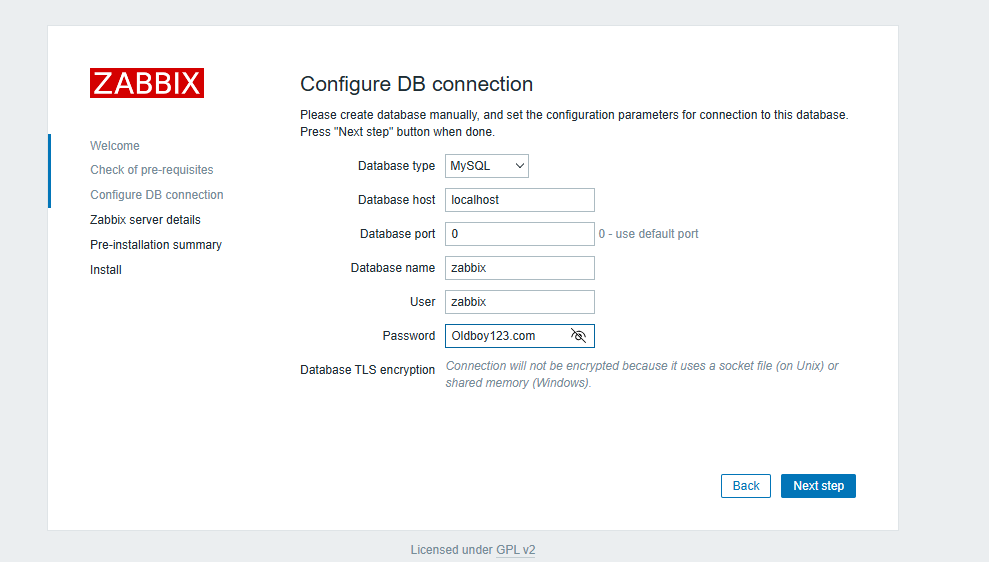Select Pre-installation summary step
The image size is (989, 562).
tap(156, 245)
